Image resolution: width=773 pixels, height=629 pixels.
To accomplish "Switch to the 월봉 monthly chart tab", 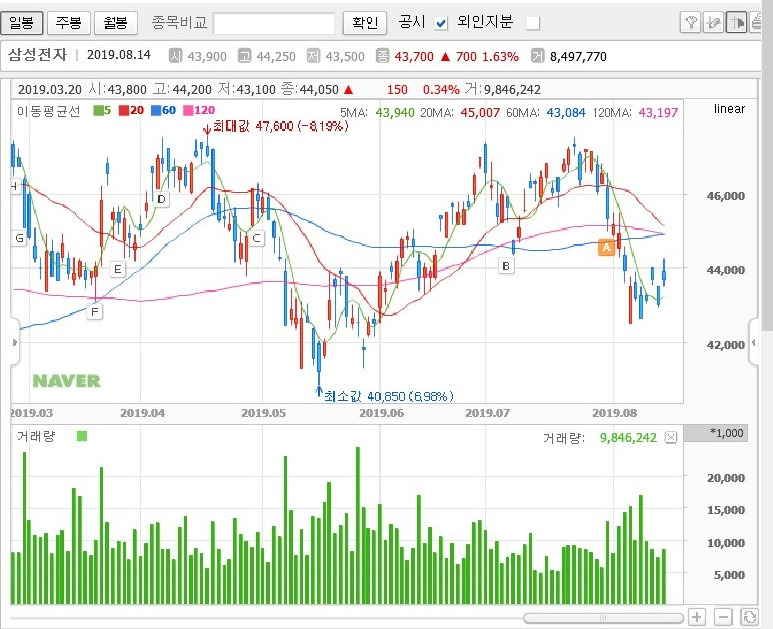I will (115, 23).
